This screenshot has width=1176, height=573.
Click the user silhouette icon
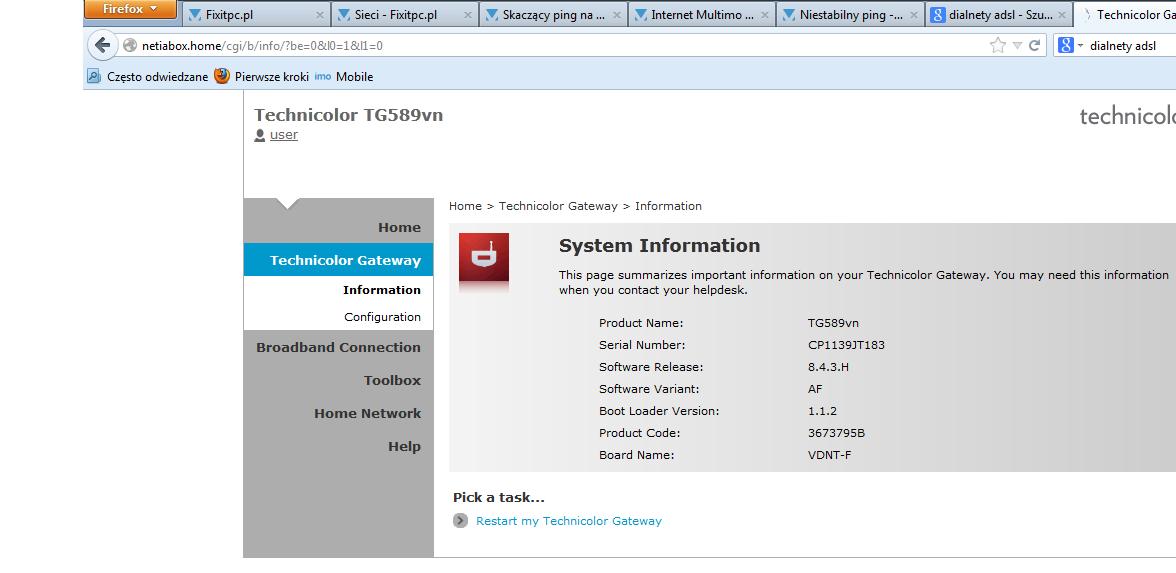pos(260,135)
